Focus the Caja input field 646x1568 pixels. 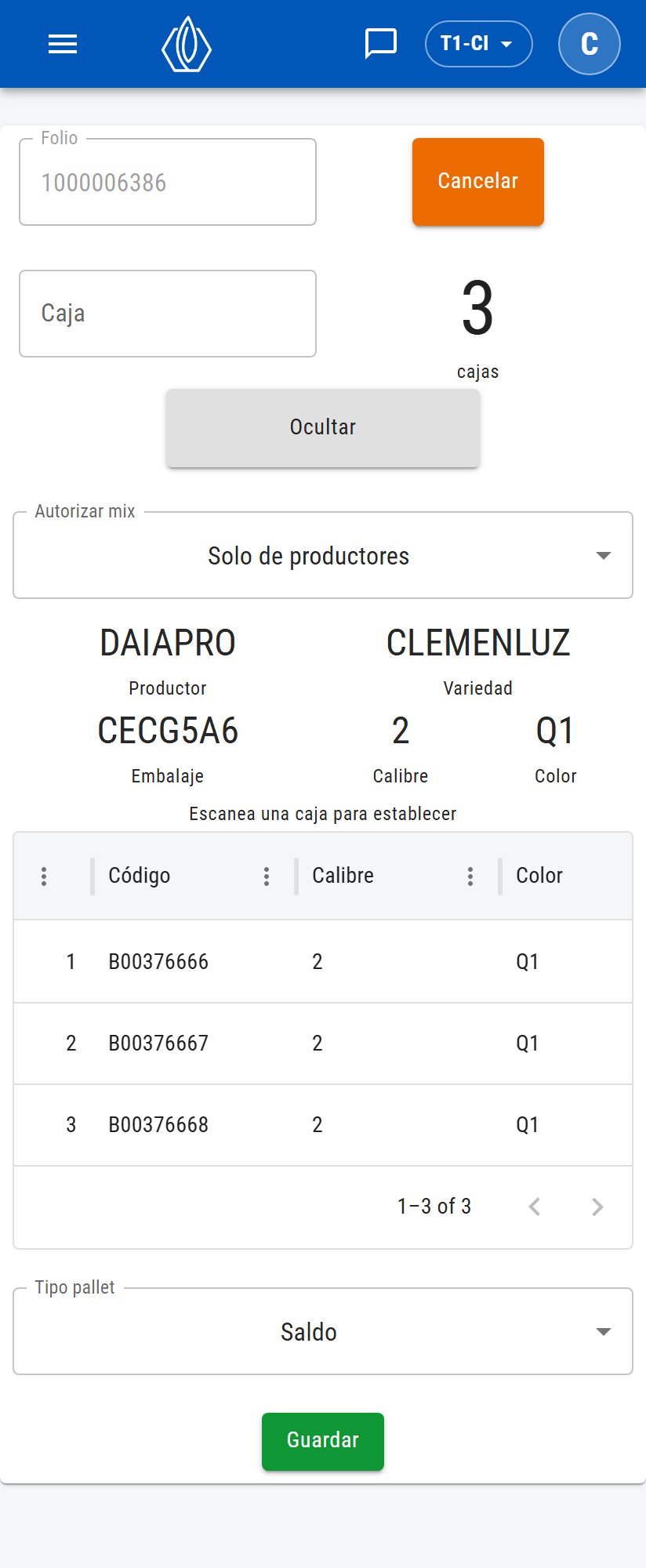pyautogui.click(x=168, y=314)
